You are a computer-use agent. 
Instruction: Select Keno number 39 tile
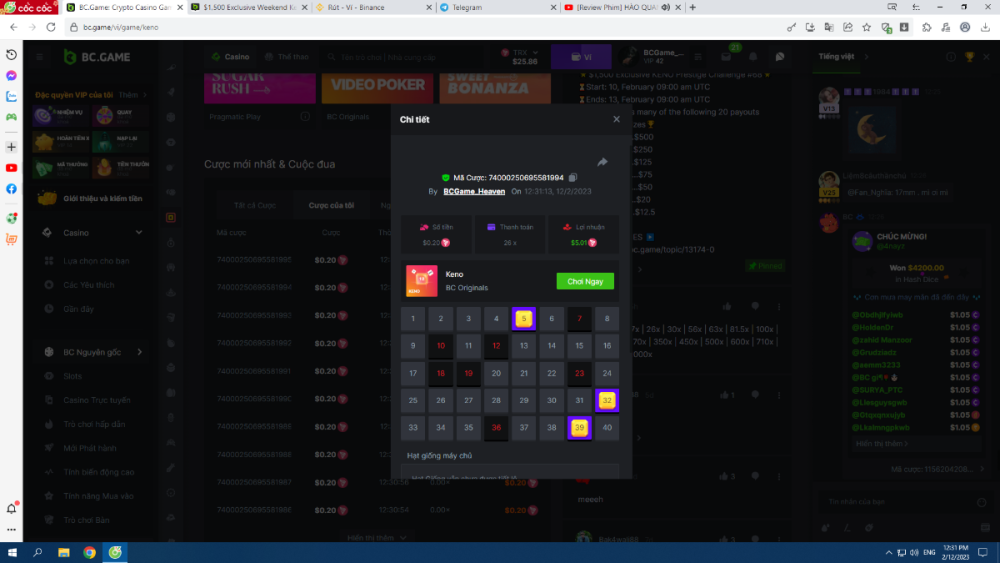578,428
